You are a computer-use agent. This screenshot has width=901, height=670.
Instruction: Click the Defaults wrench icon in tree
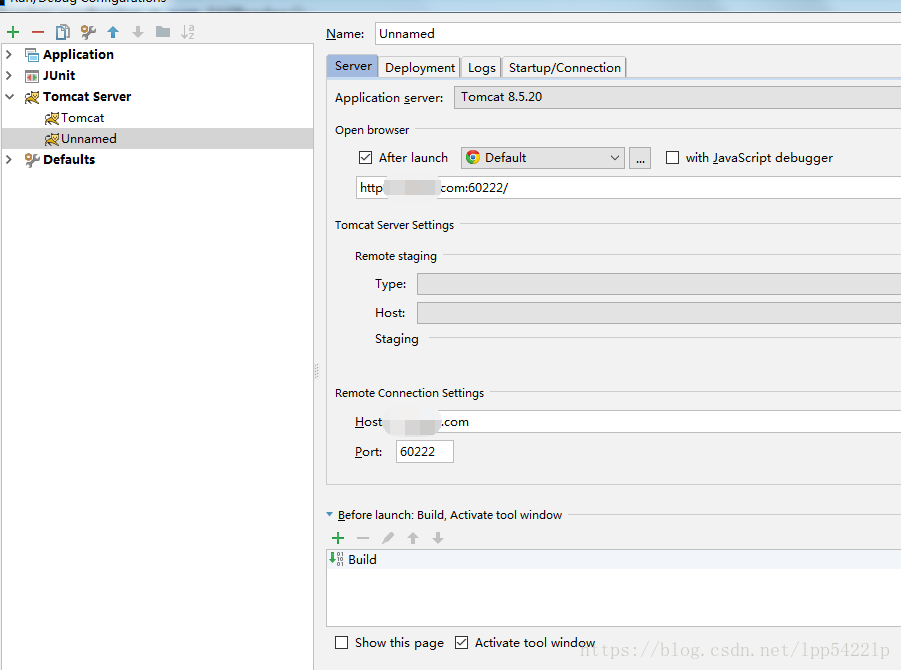(x=32, y=160)
